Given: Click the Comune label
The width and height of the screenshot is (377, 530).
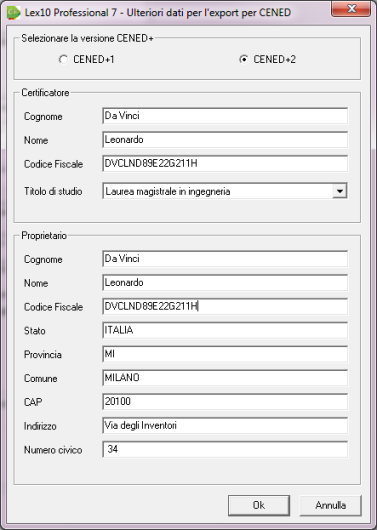Looking at the screenshot, I should [x=41, y=378].
